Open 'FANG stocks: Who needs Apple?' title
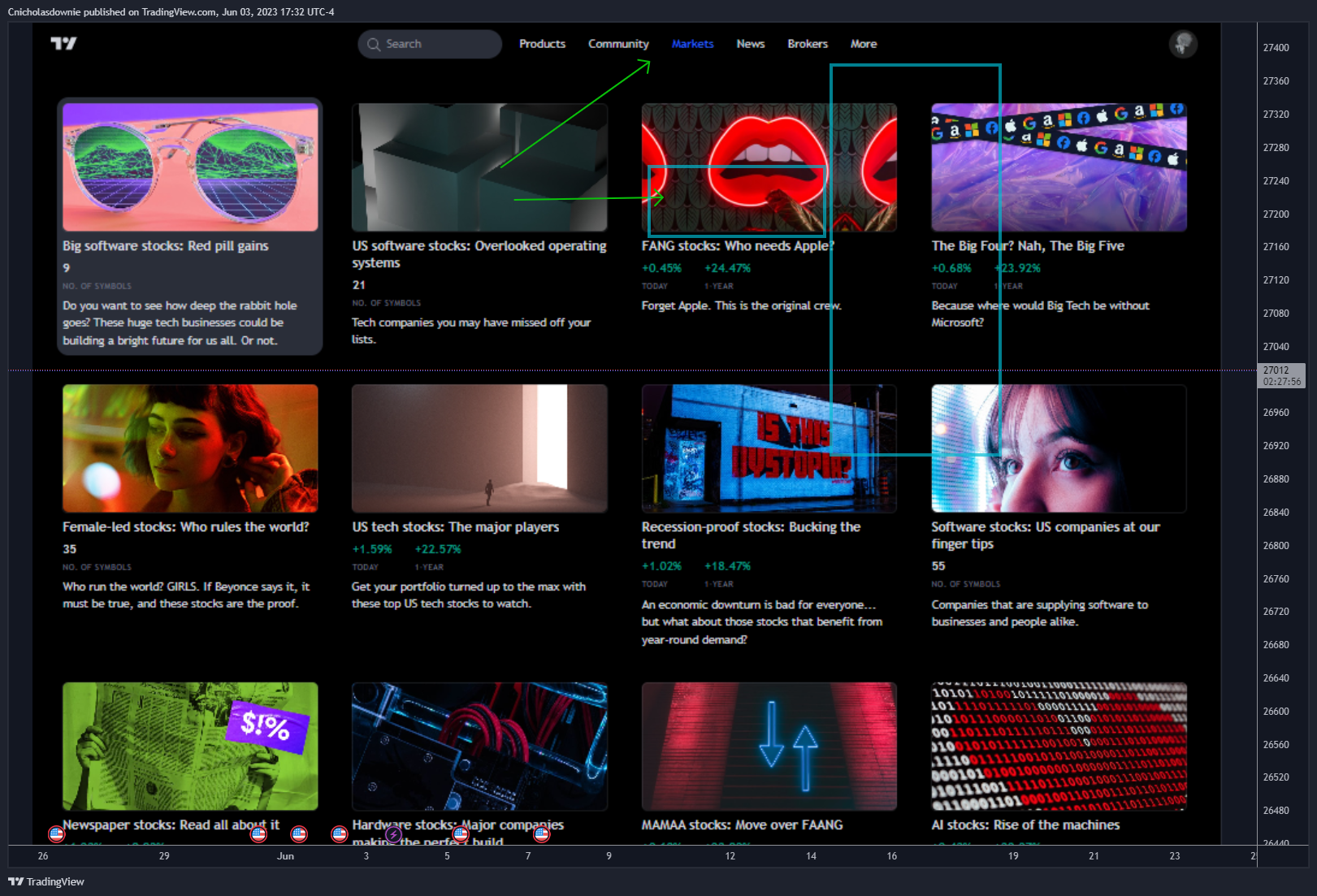 coord(738,246)
